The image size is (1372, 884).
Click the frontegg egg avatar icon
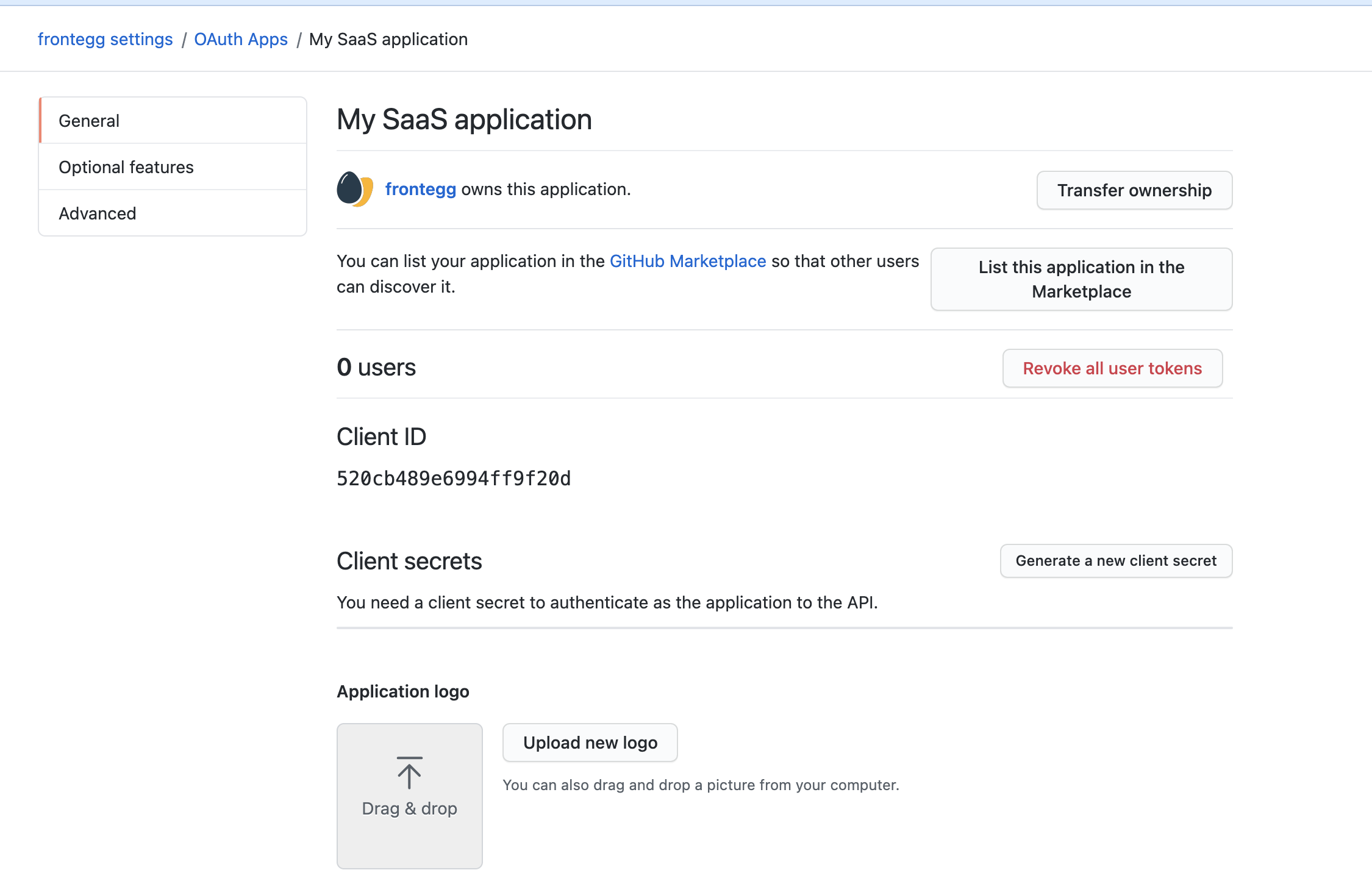point(354,189)
